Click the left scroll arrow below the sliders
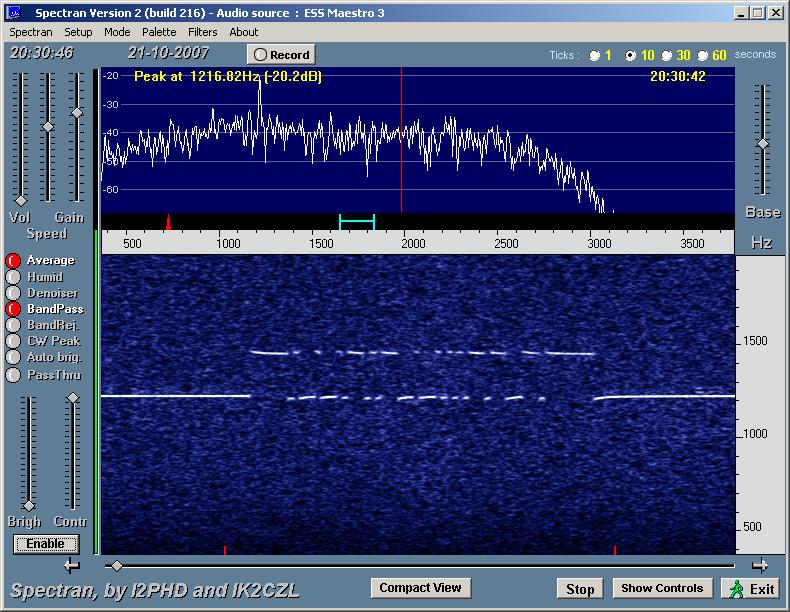790x612 pixels. click(71, 566)
